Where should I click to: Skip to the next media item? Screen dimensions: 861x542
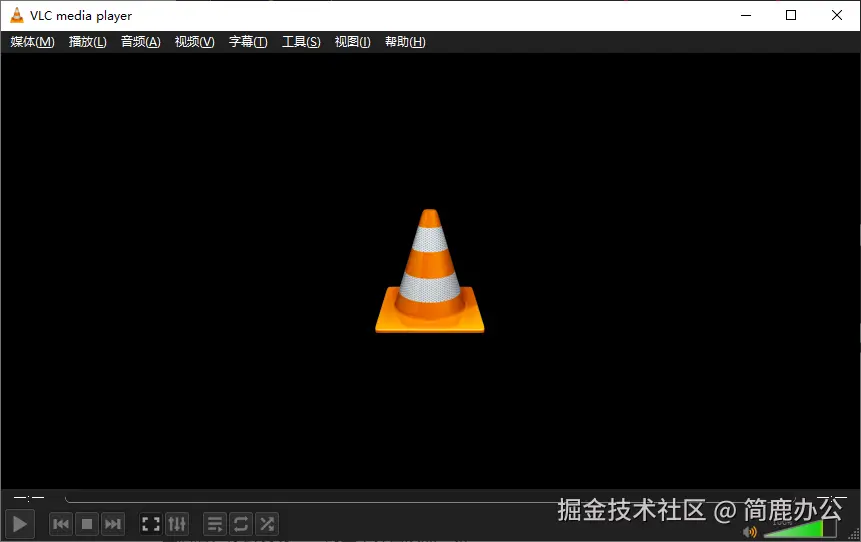point(113,524)
